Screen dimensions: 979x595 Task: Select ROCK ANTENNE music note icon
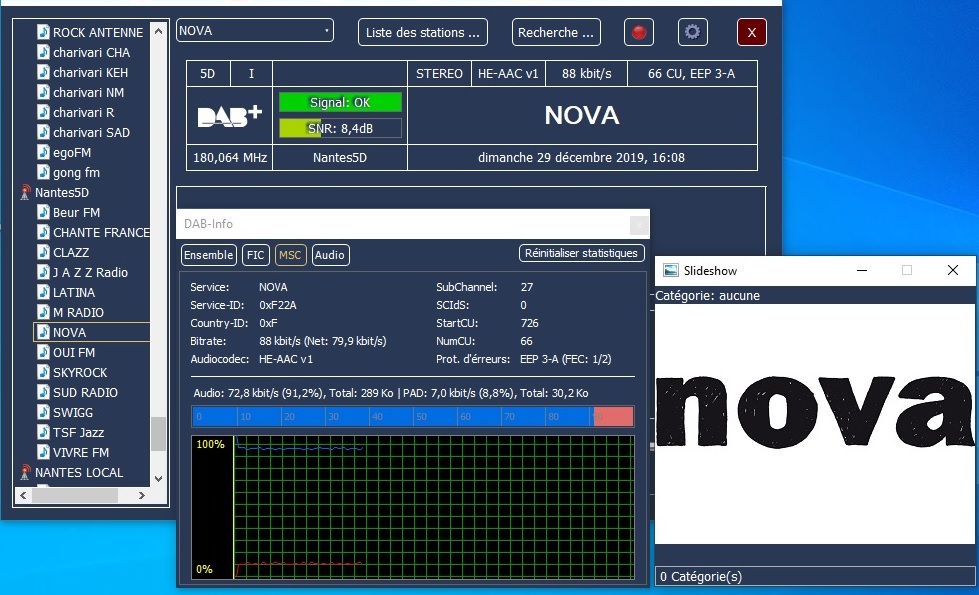coord(43,32)
